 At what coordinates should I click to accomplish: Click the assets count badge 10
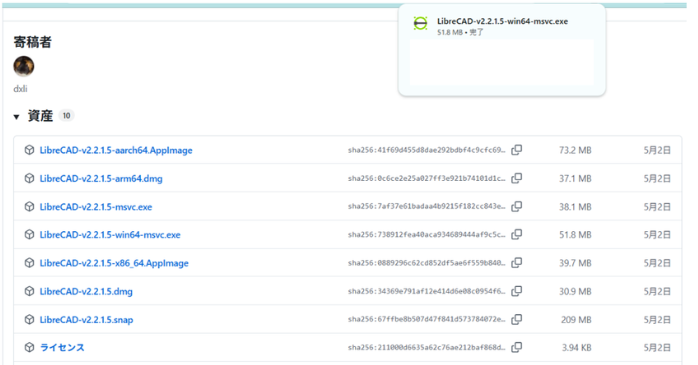tap(66, 116)
